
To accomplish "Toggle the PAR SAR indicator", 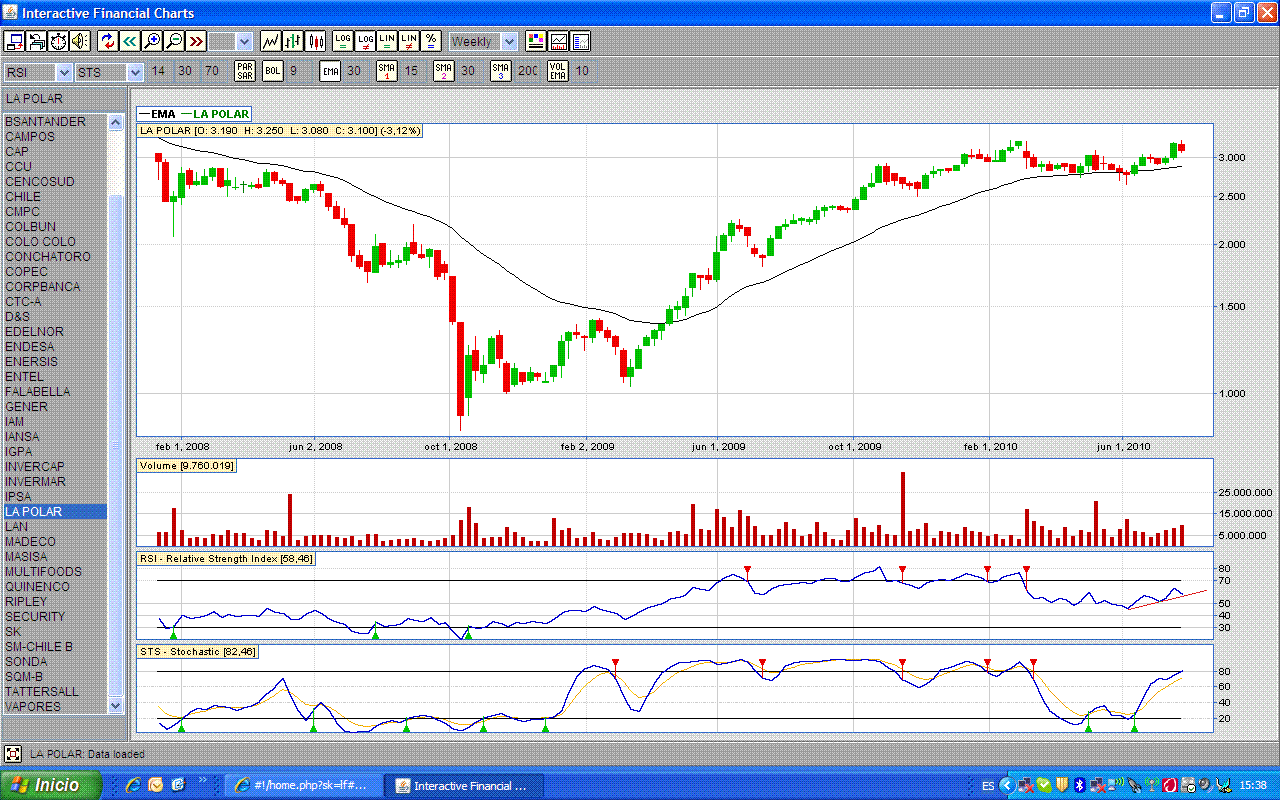I will click(x=244, y=71).
